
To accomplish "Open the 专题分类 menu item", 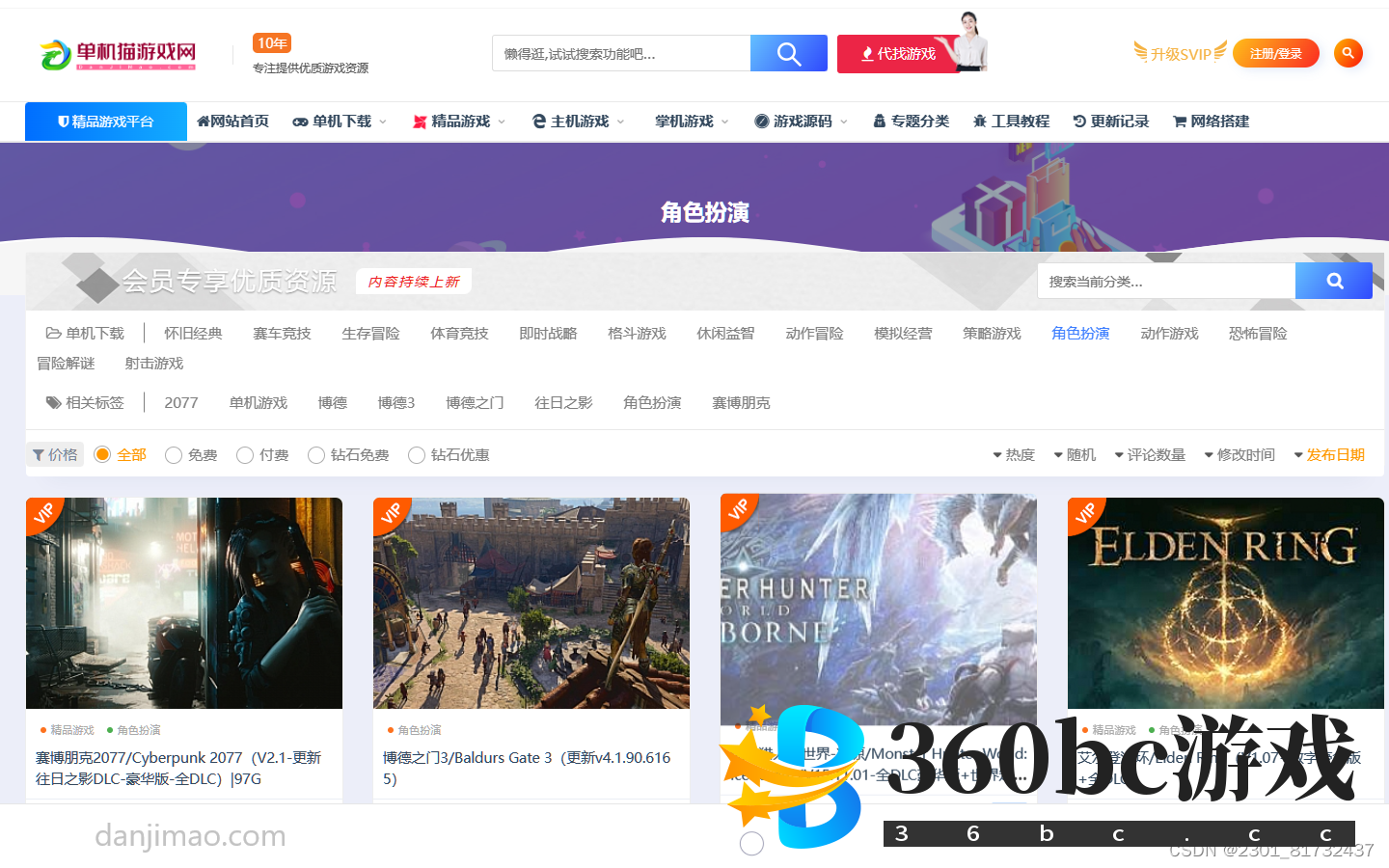I will pos(911,122).
